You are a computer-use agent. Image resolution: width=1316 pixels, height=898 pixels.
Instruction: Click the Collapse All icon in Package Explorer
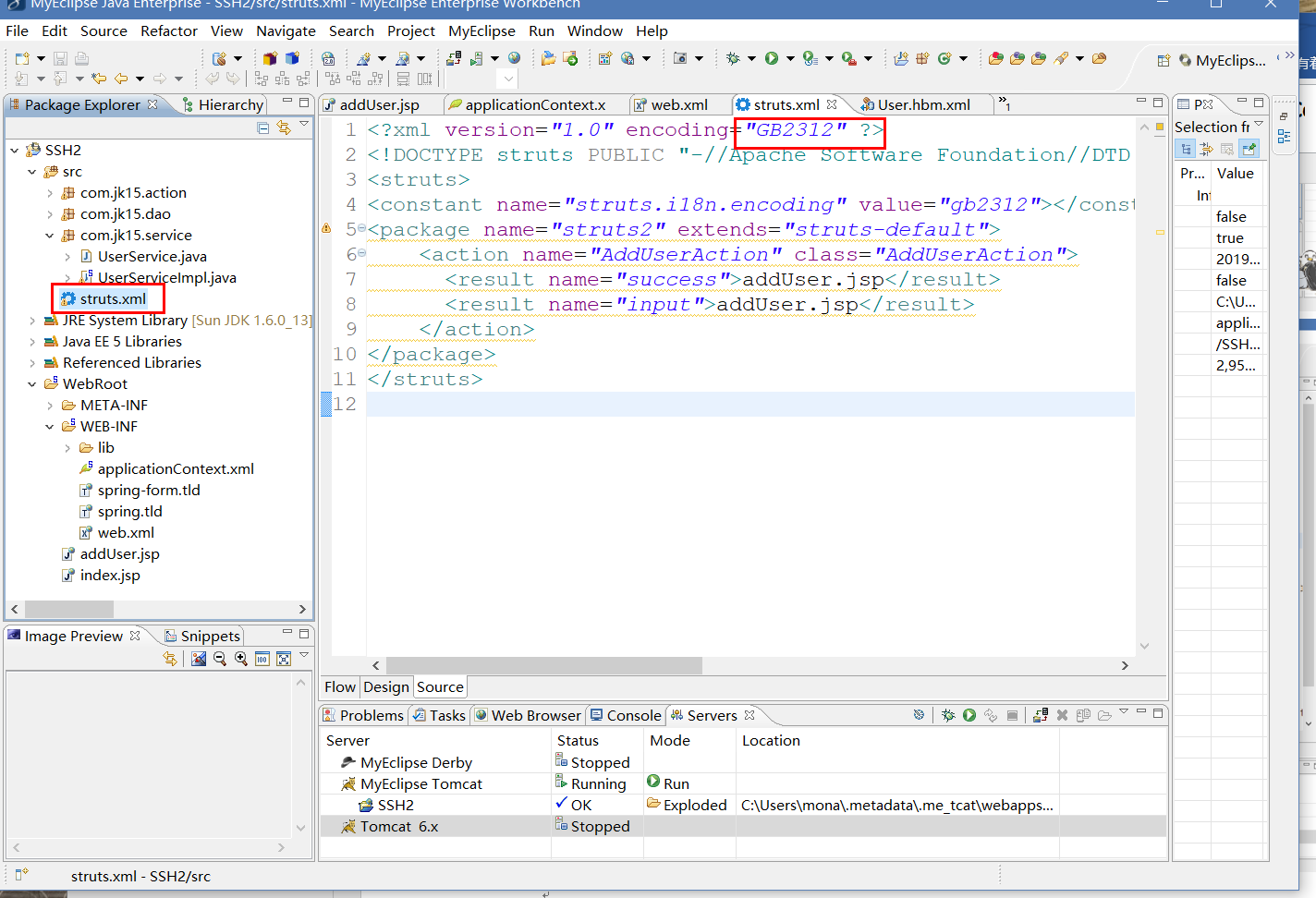pos(263,127)
